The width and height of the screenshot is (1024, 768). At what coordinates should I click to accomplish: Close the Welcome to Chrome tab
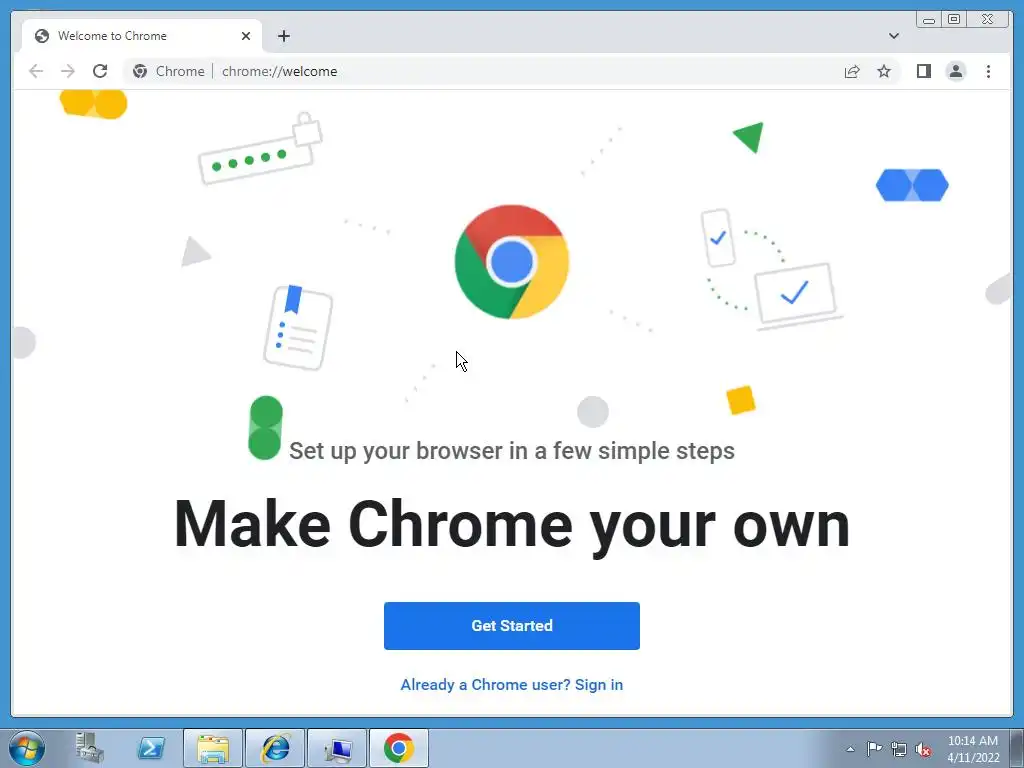(246, 36)
